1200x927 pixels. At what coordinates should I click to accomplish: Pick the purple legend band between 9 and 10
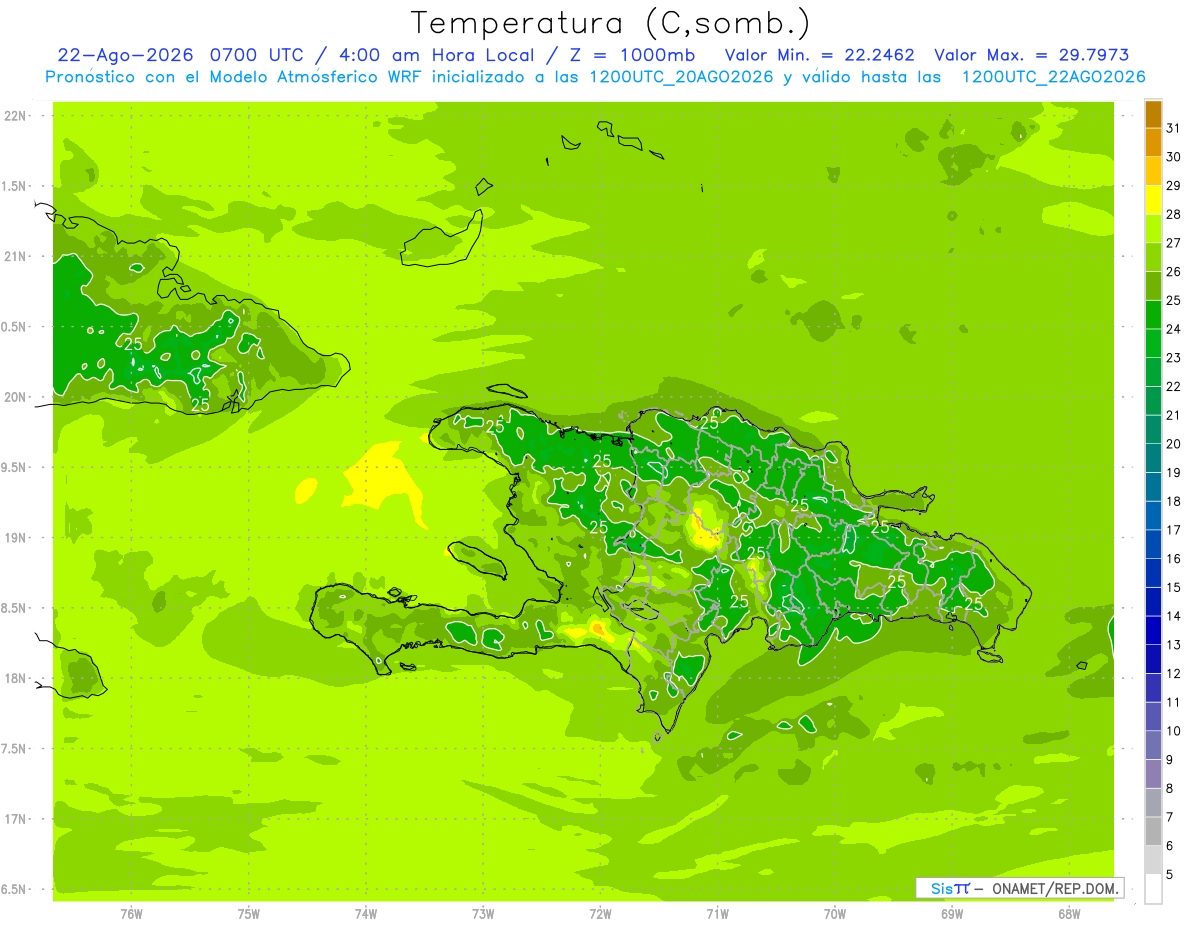pyautogui.click(x=1153, y=746)
